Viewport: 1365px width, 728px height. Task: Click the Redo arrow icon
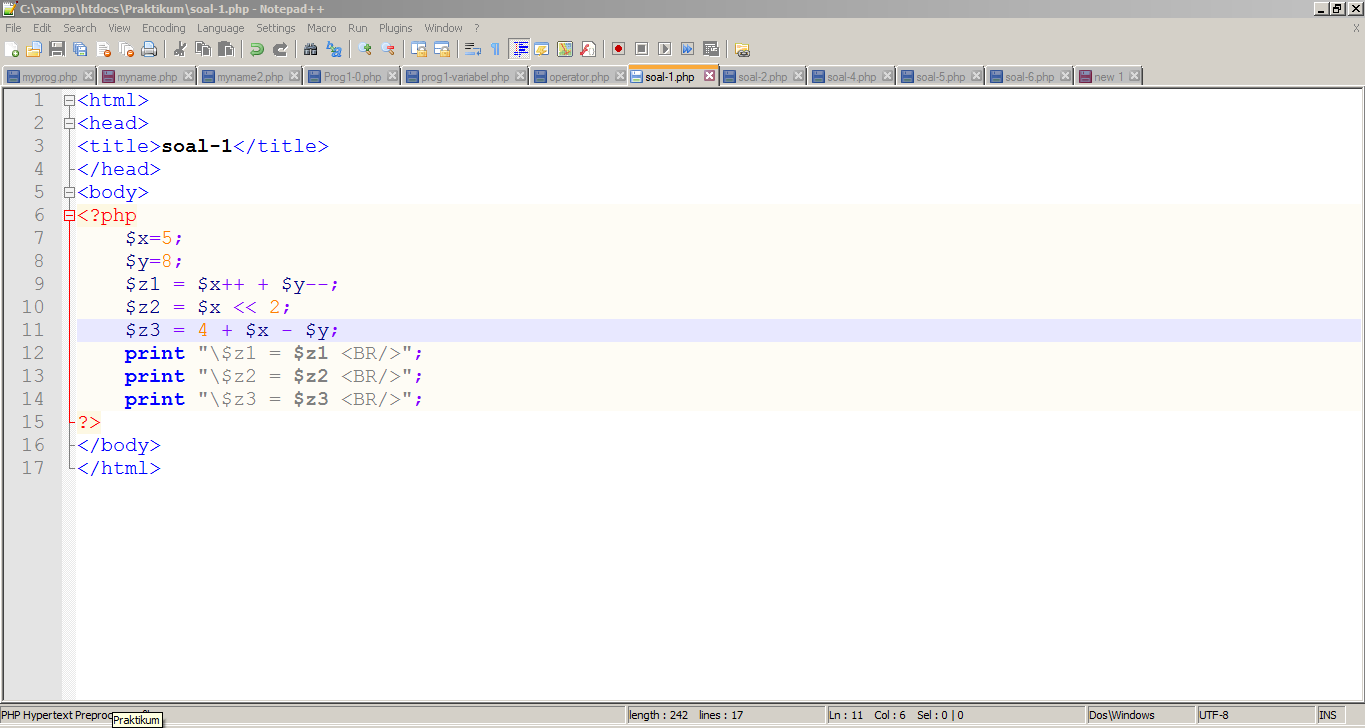click(x=280, y=49)
